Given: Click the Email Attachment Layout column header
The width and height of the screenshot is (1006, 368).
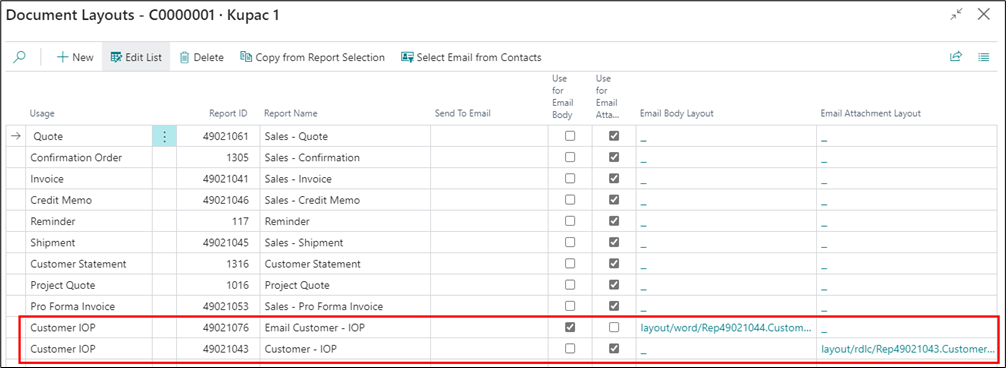Looking at the screenshot, I should pos(871,113).
